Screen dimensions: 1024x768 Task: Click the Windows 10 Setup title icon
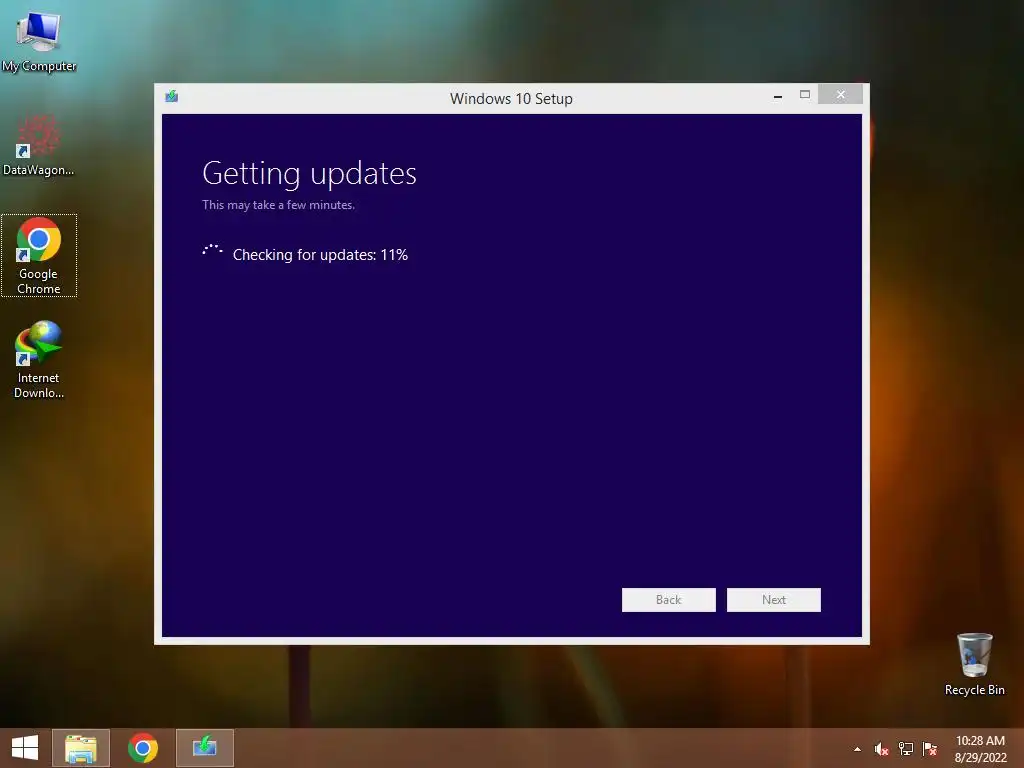tap(172, 97)
